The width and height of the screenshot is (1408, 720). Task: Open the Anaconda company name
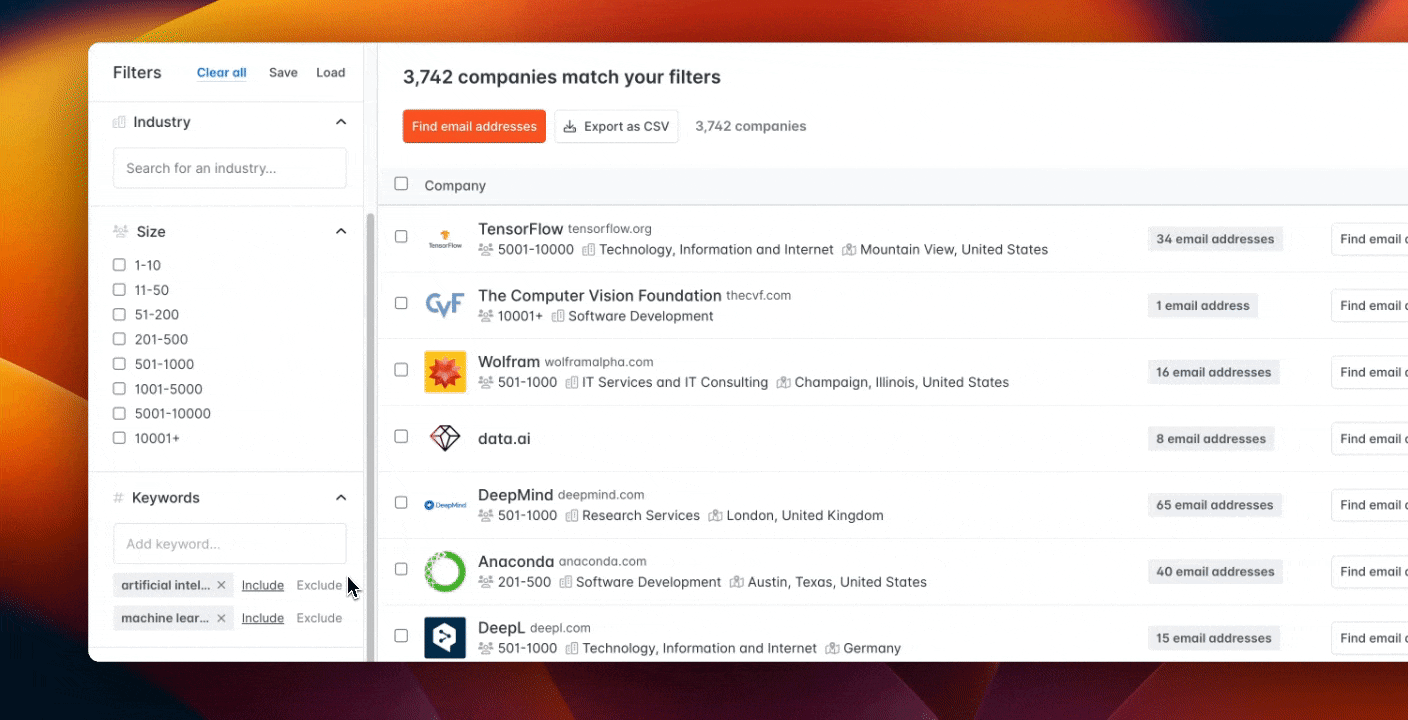point(516,561)
